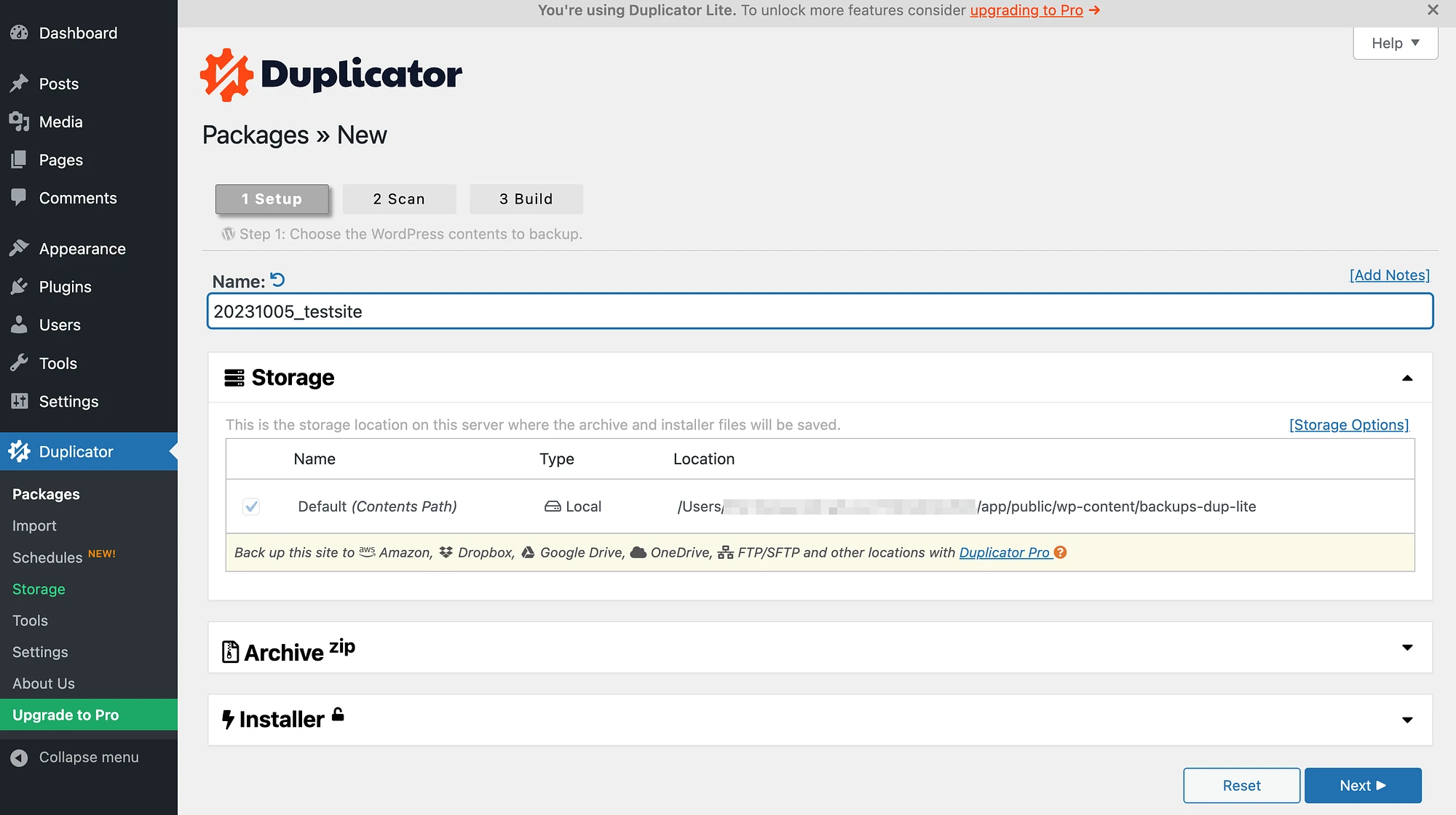Collapse the Storage section expander
This screenshot has height=815, width=1456.
coord(1407,378)
